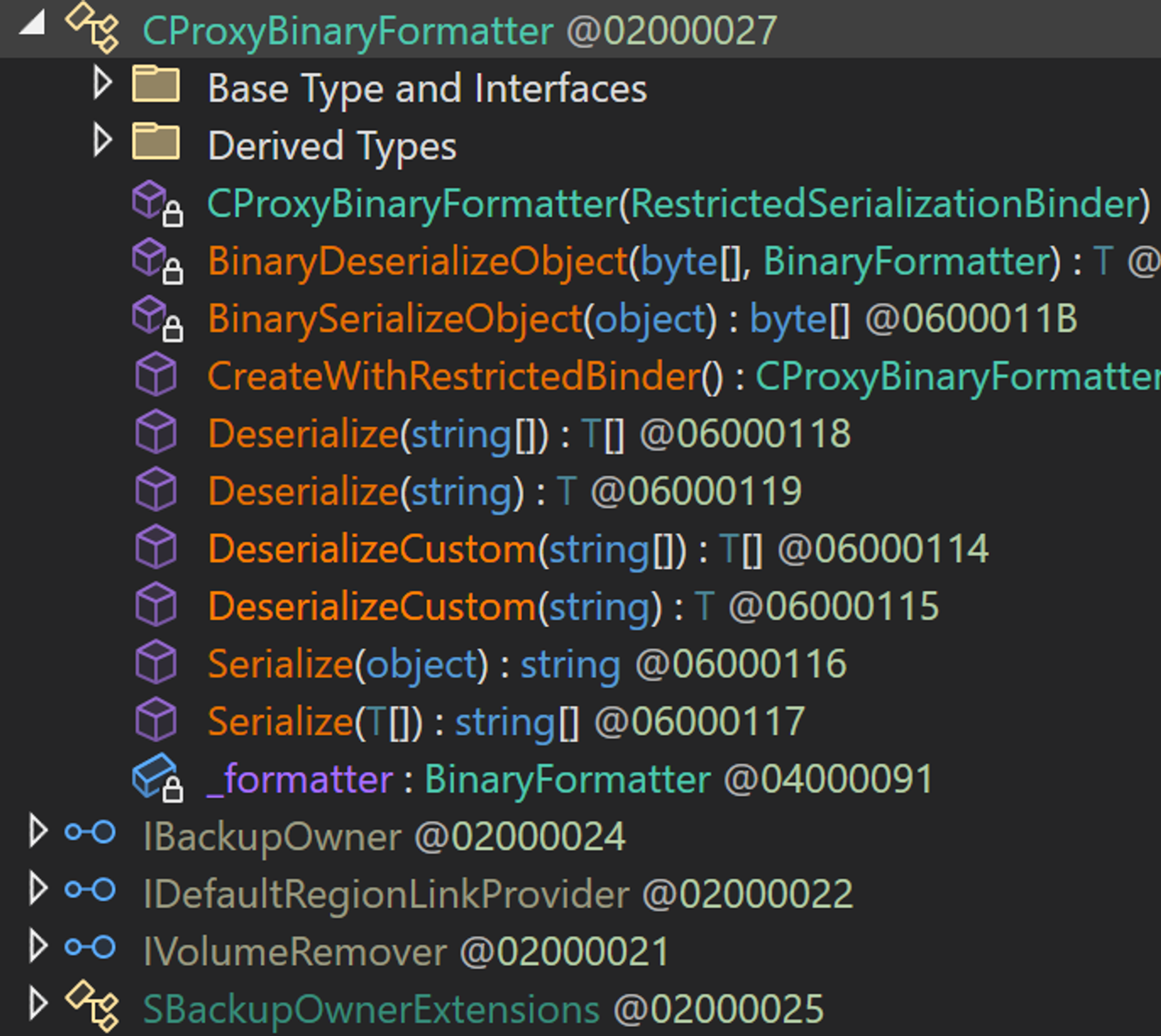
Task: Click the IBackupOwner interface icon
Action: [x=90, y=832]
